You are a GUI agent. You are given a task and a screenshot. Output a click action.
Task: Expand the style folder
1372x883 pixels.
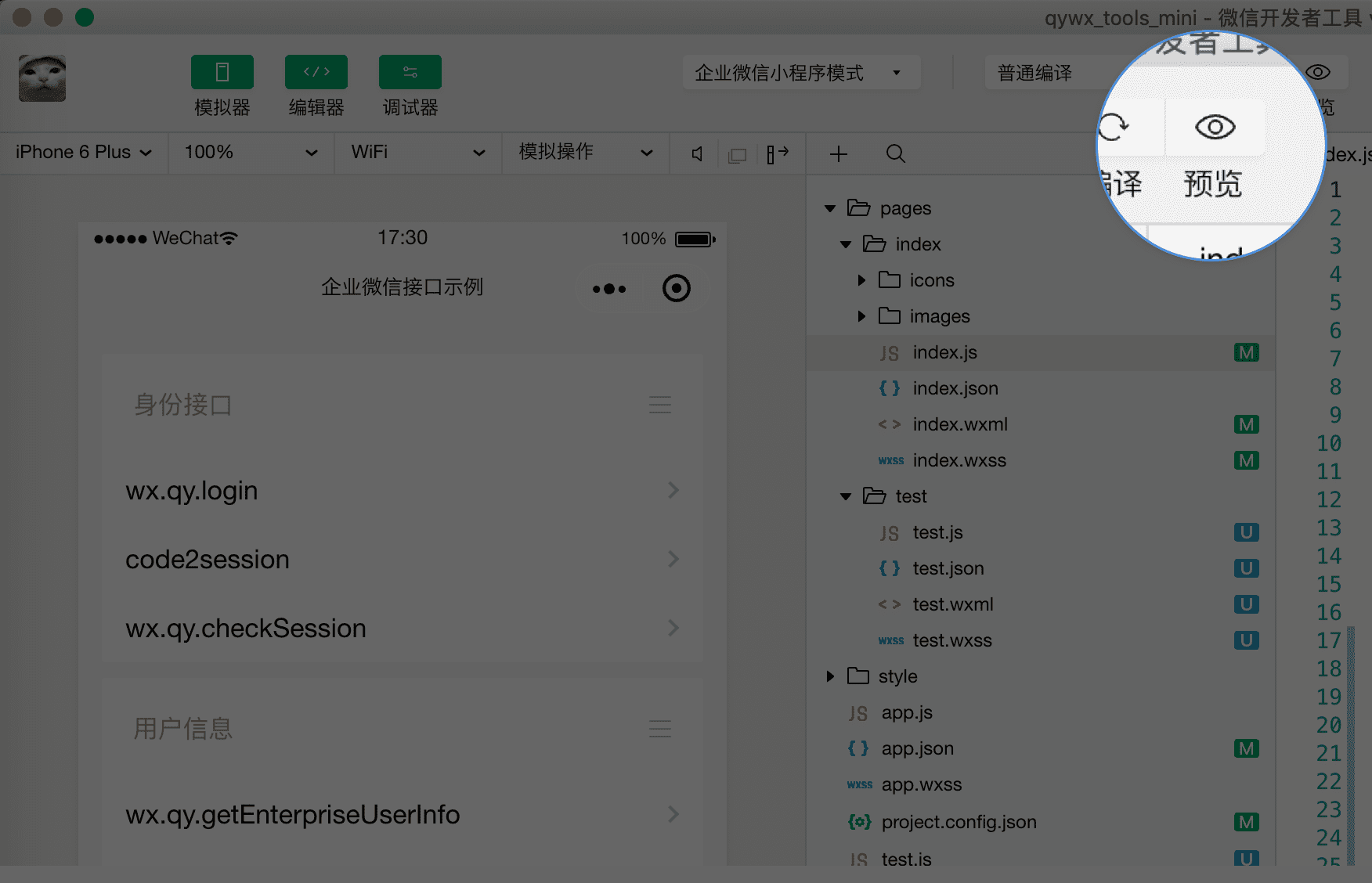(830, 676)
